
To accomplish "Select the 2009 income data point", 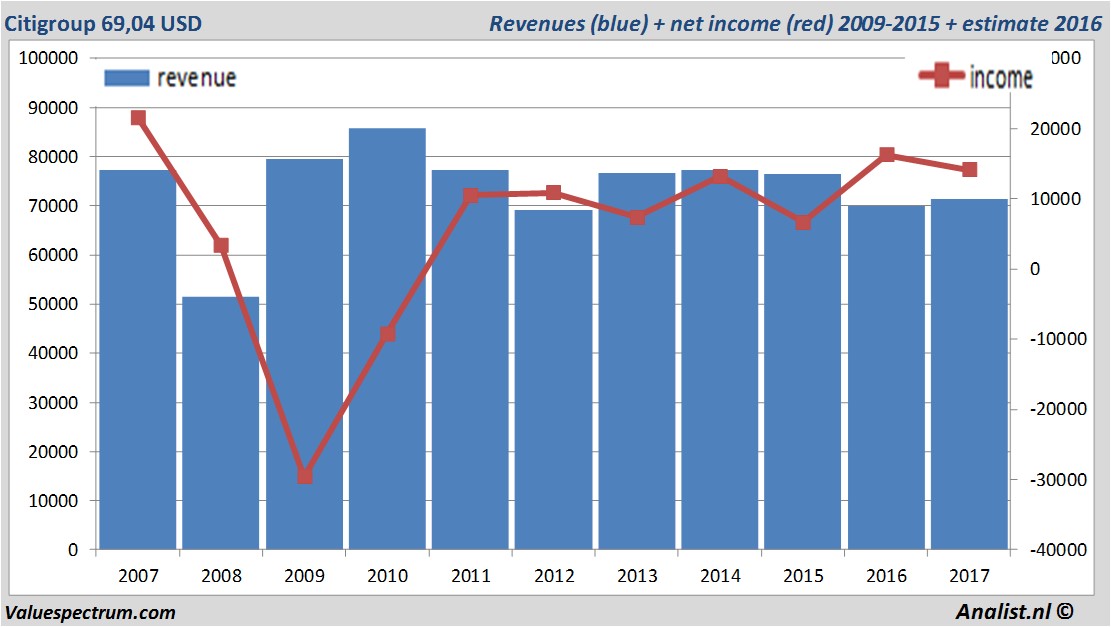I will point(305,475).
